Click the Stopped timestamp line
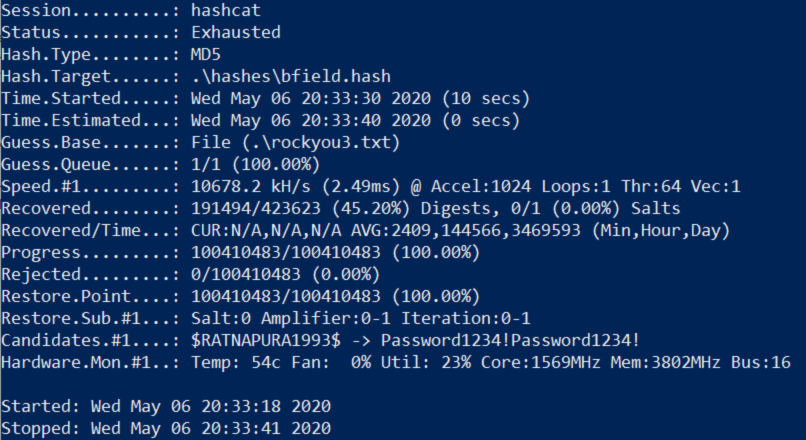Image resolution: width=806 pixels, height=440 pixels. pos(166,428)
